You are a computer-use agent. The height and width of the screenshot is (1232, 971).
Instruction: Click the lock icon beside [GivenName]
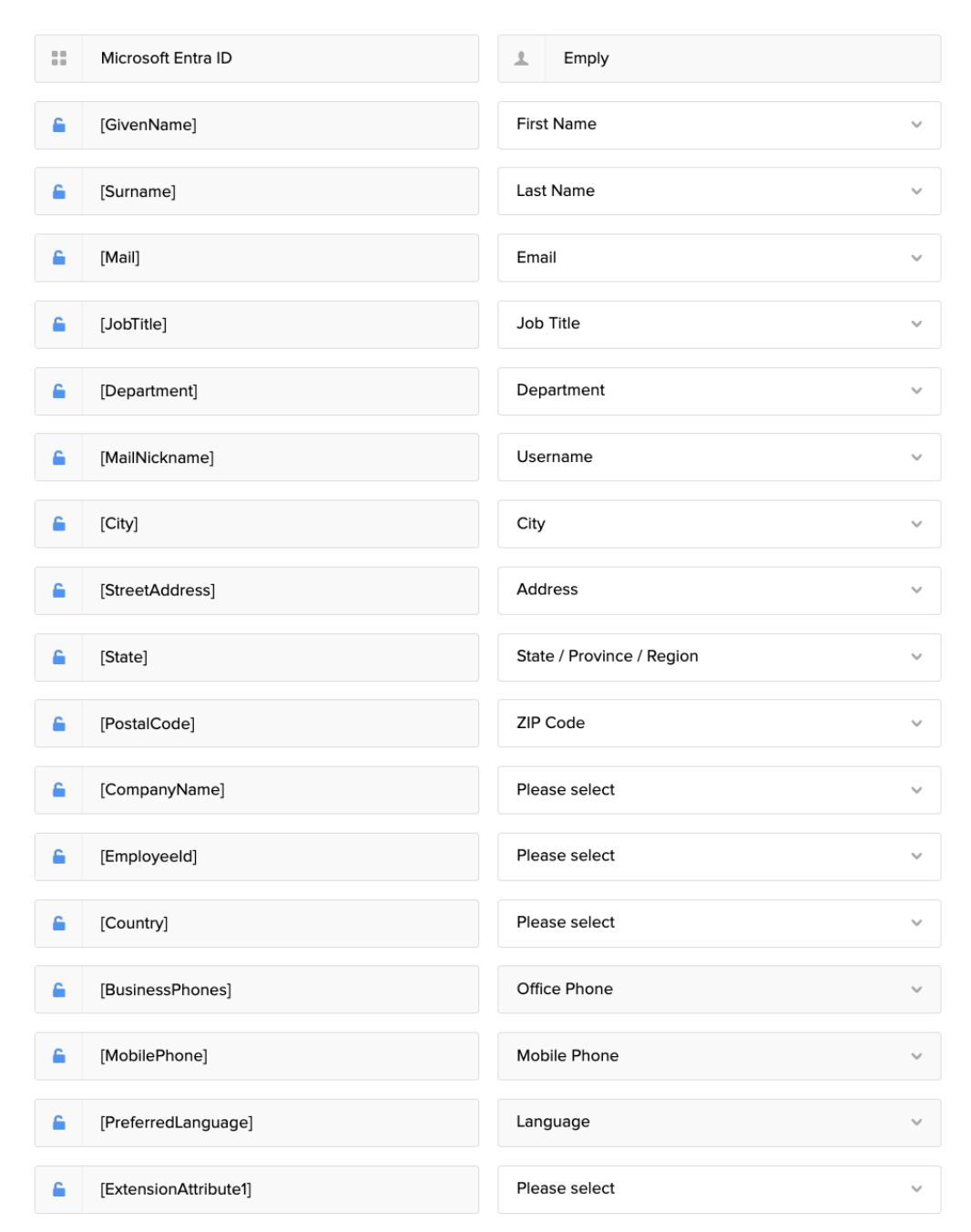pos(59,125)
